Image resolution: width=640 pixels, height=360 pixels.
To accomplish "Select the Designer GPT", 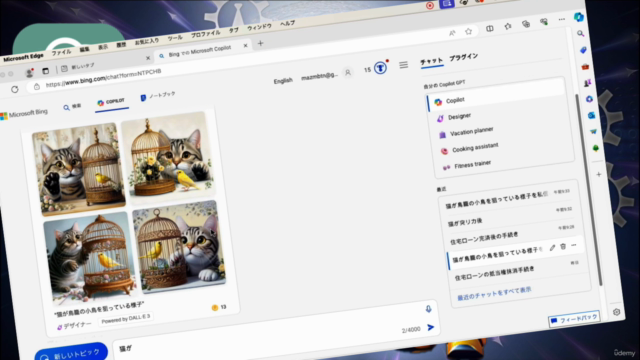I will click(459, 117).
